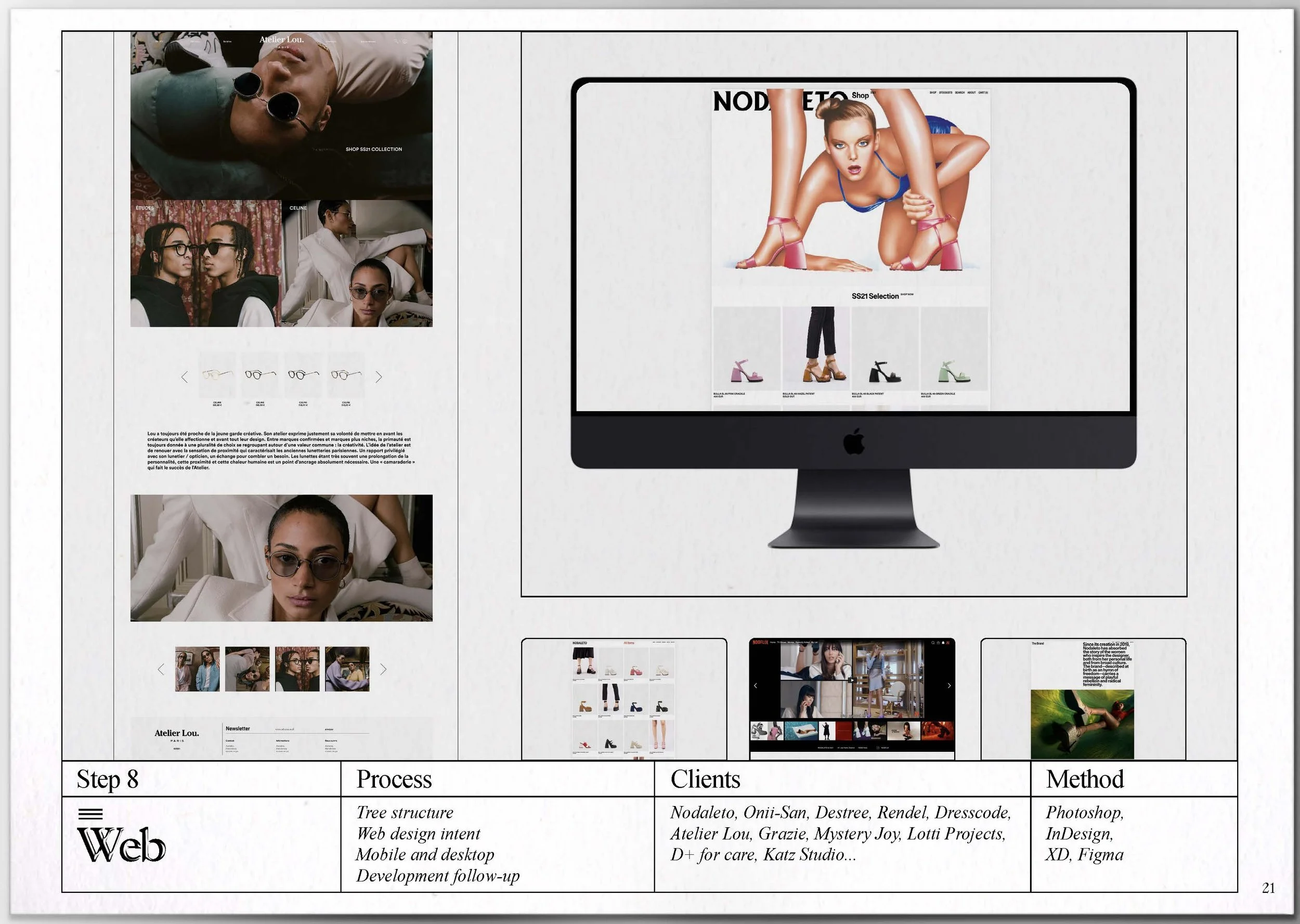Click the Nodflix search magnifier icon
The height and width of the screenshot is (924, 1300).
tap(933, 643)
